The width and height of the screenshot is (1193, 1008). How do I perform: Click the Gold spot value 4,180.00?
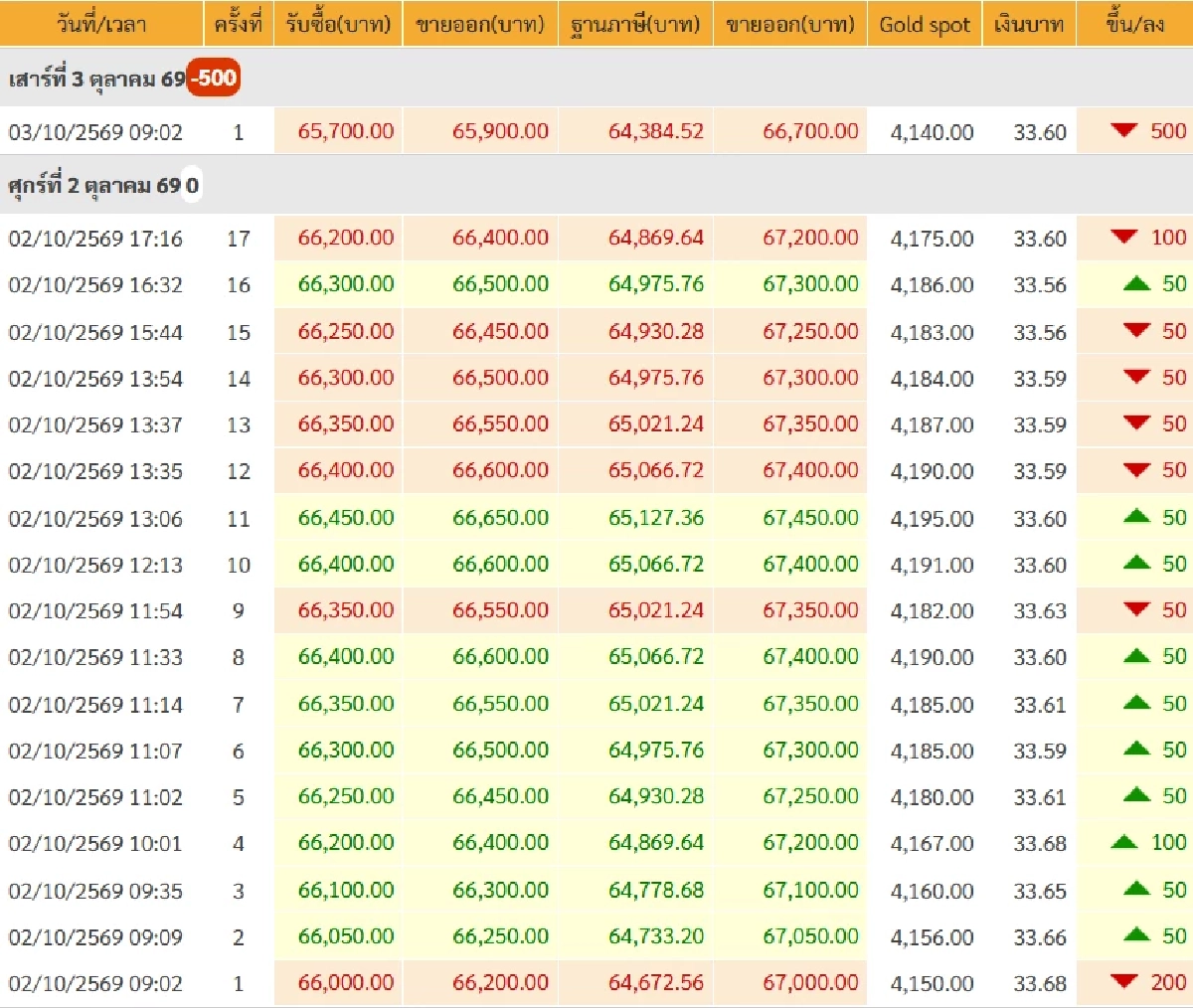pyautogui.click(x=932, y=797)
